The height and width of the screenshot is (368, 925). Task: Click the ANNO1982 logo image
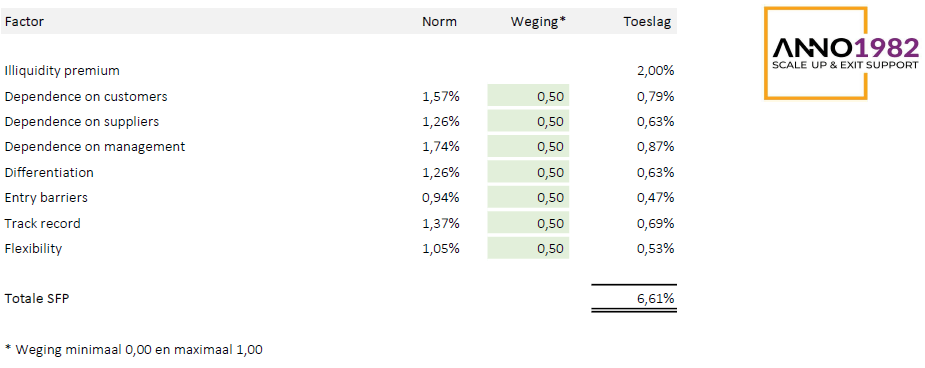[842, 53]
